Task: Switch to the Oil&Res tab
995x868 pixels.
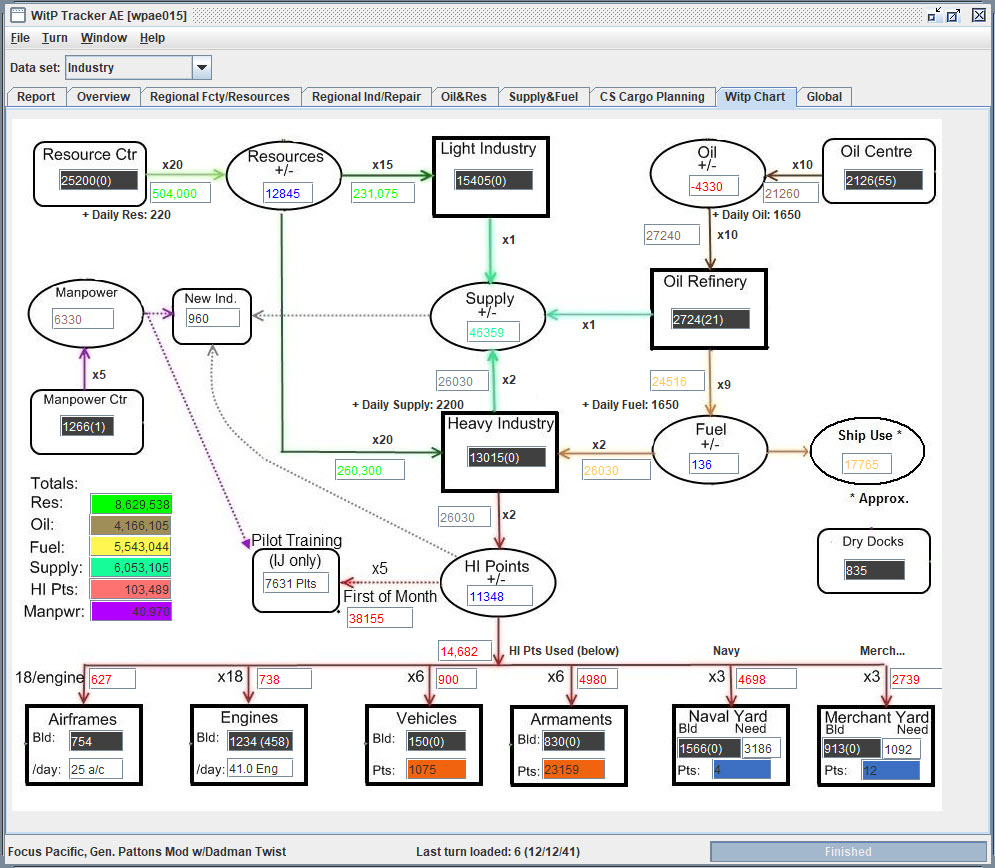Action: 464,97
